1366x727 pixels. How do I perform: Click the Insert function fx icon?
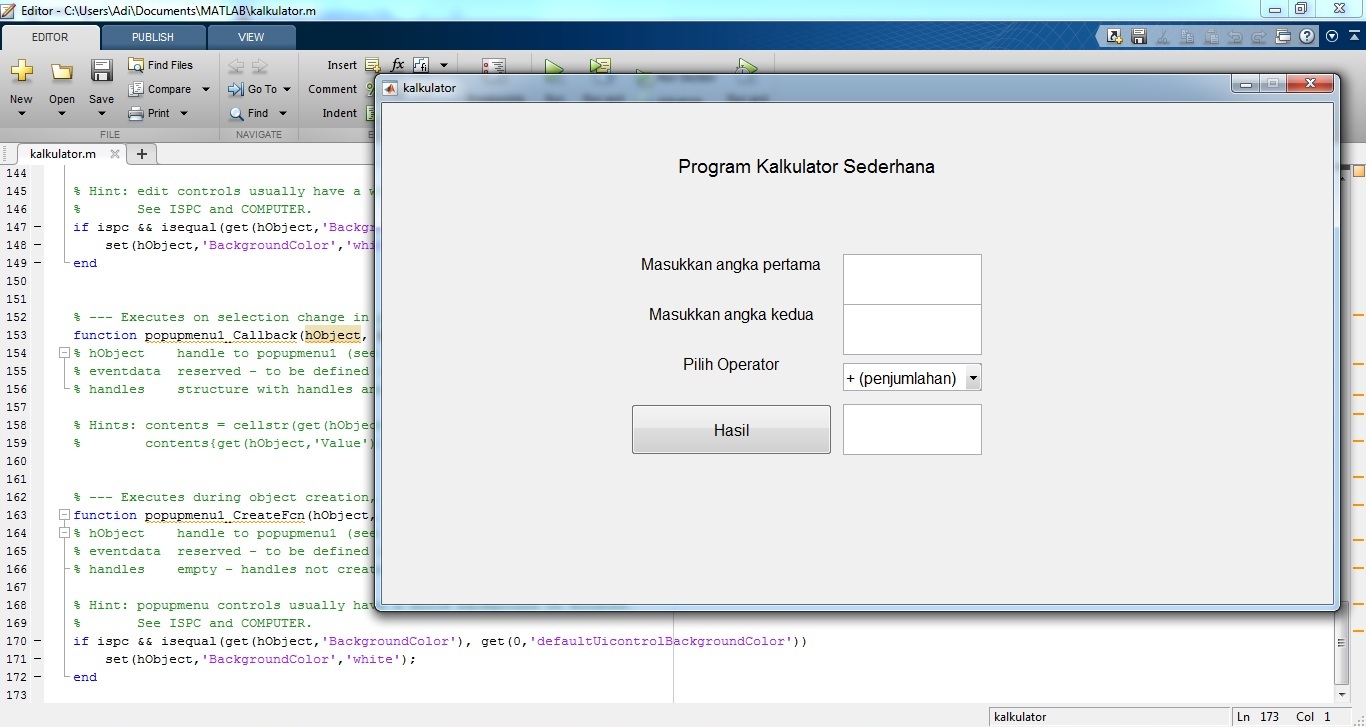pyautogui.click(x=398, y=64)
